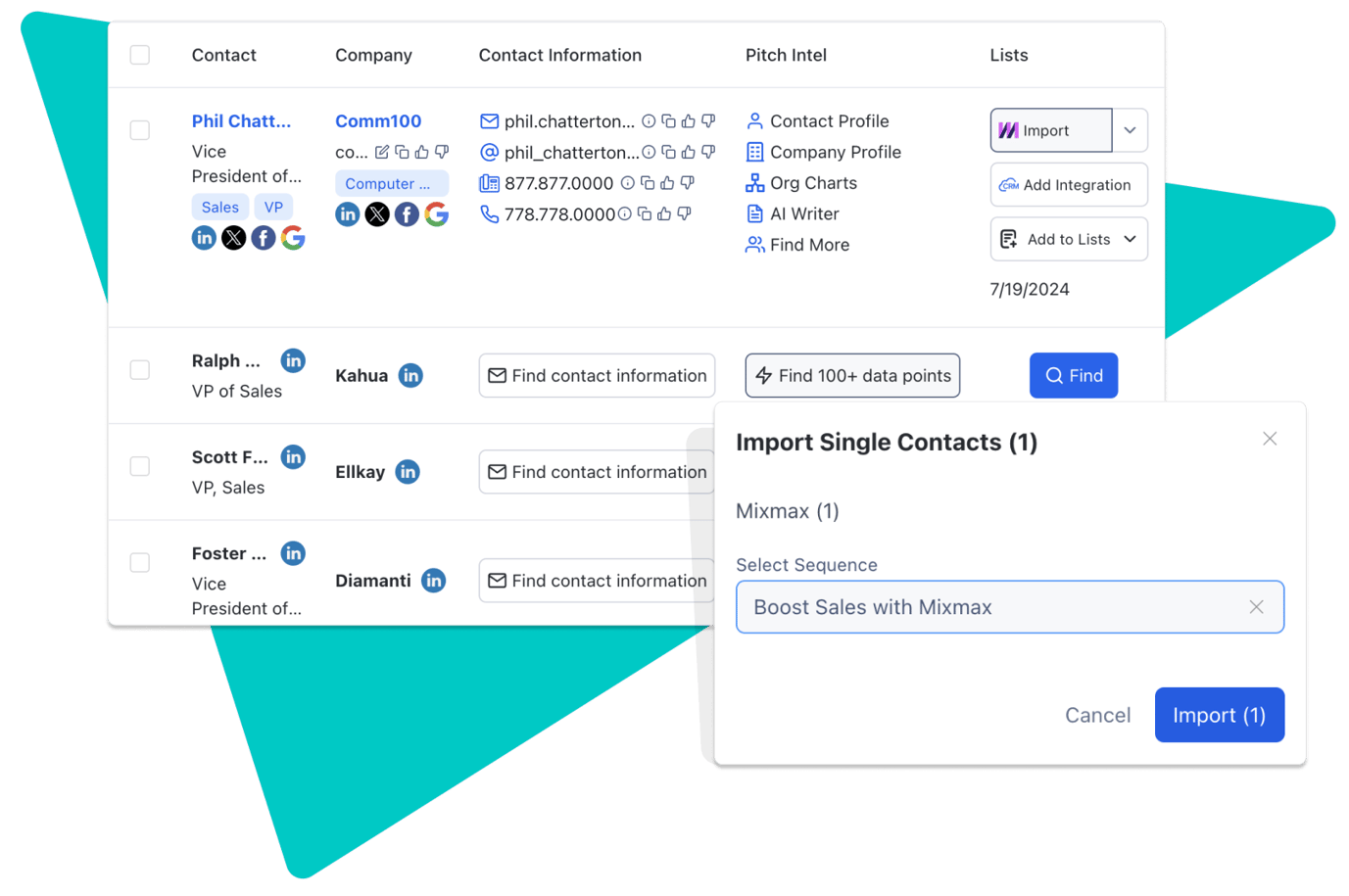
Task: Show info for 778.778.0000 number
Action: (625, 213)
